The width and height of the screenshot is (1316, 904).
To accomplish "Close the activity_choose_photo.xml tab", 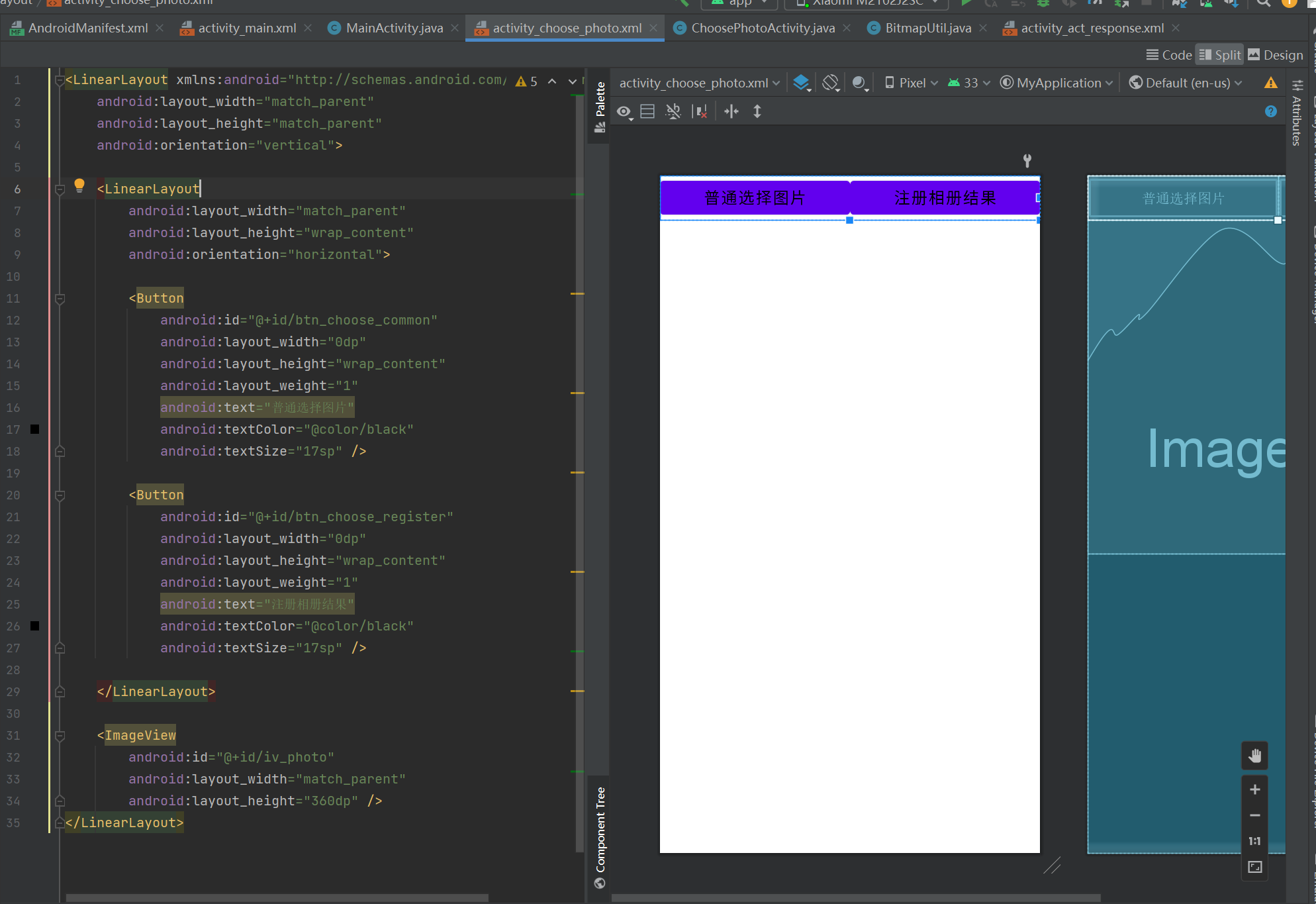I will (653, 28).
